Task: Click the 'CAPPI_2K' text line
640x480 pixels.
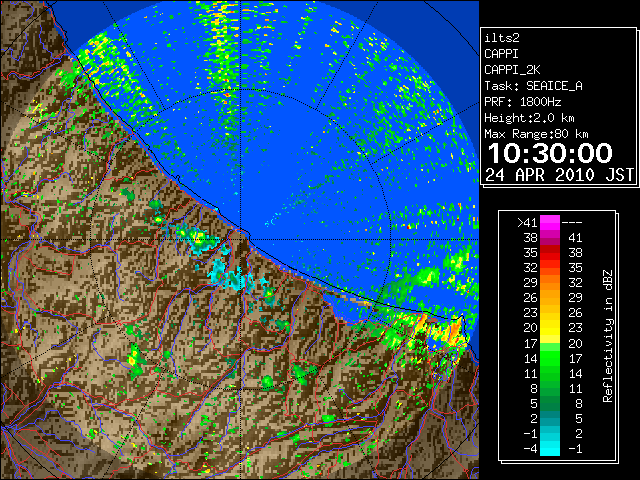Action: [512, 70]
